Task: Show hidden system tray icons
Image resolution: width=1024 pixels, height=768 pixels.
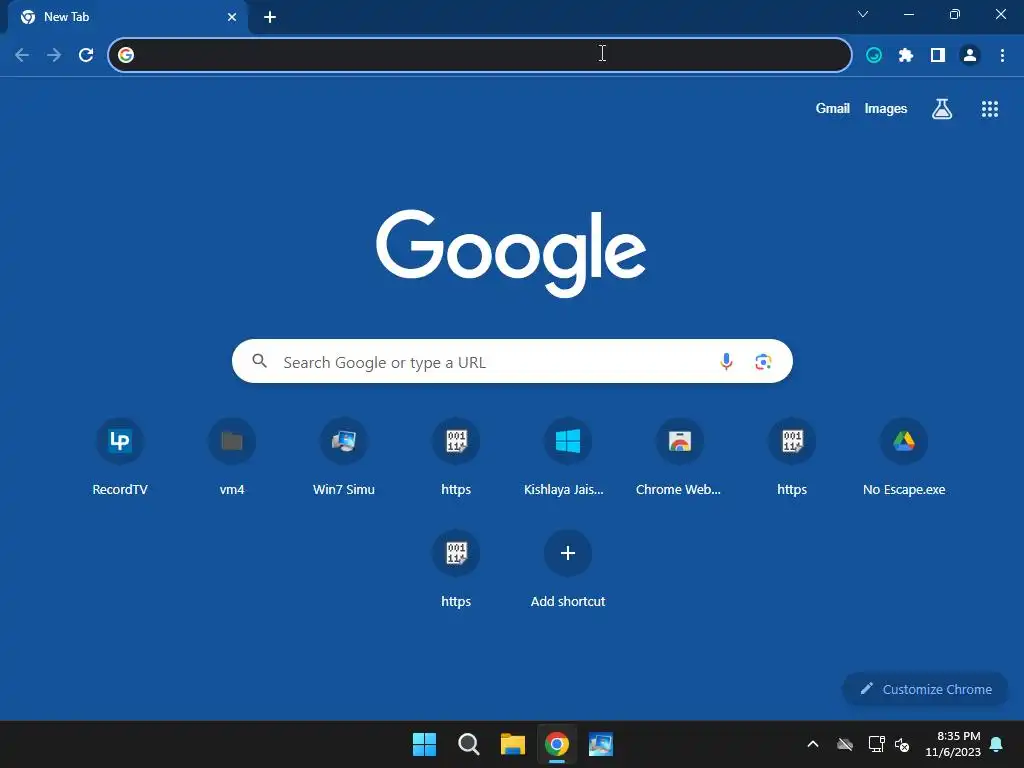Action: coord(812,744)
